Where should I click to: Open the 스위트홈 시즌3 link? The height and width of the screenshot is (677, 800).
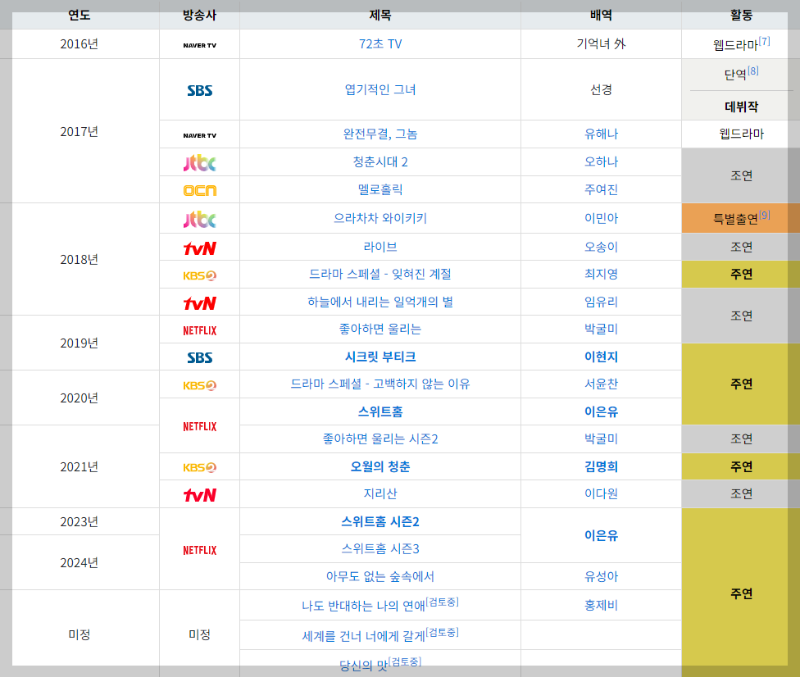[x=380, y=549]
